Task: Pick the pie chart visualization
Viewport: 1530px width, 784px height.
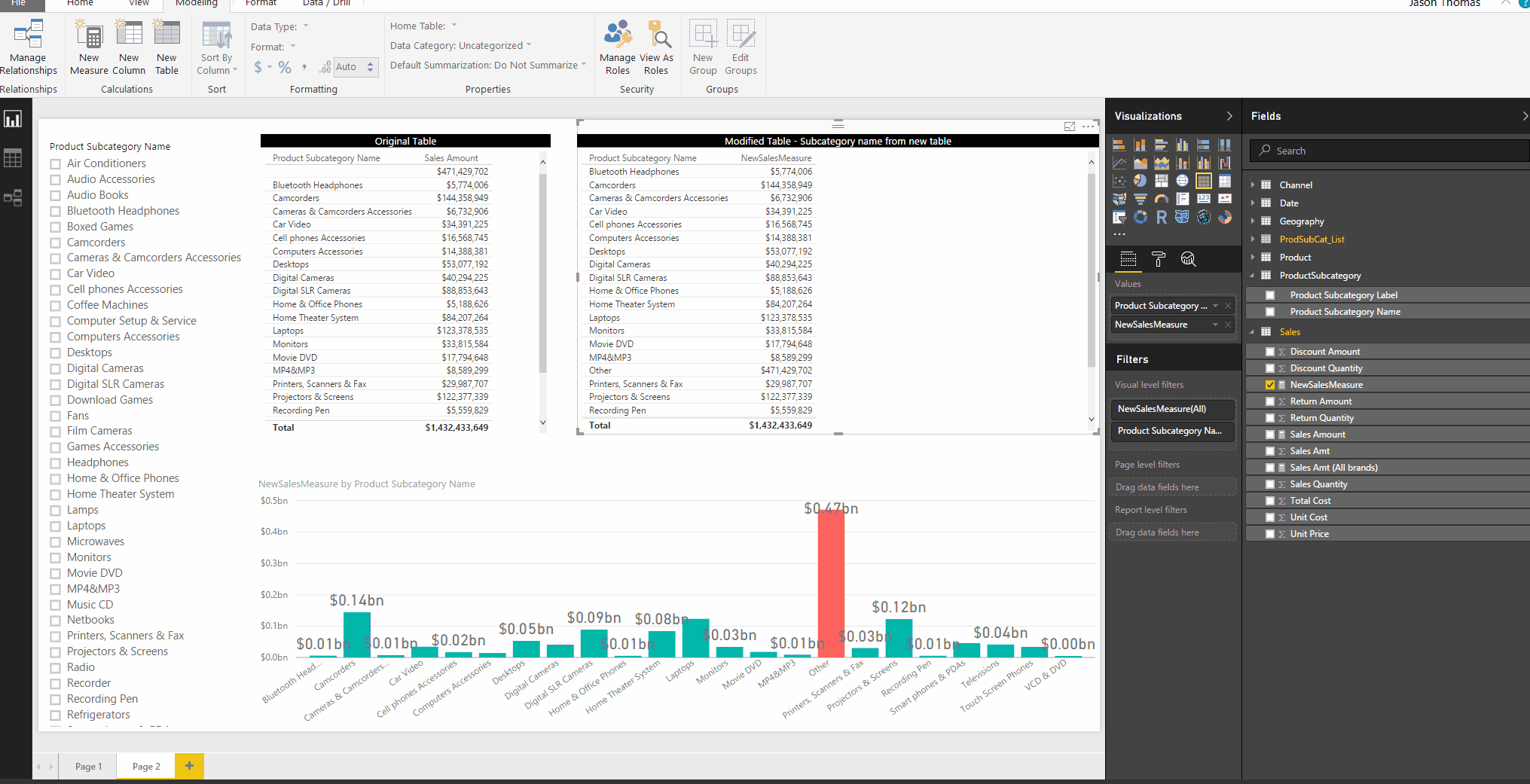Action: 1141,181
